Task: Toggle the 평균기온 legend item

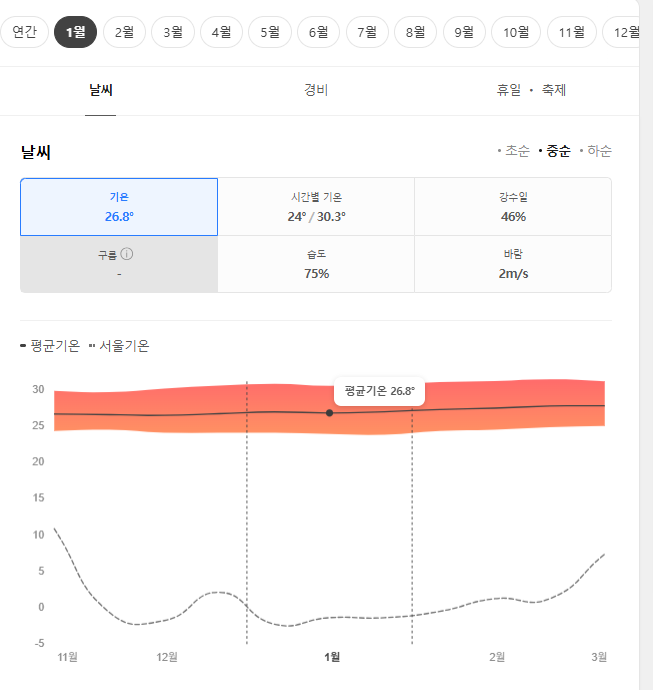Action: [x=50, y=346]
